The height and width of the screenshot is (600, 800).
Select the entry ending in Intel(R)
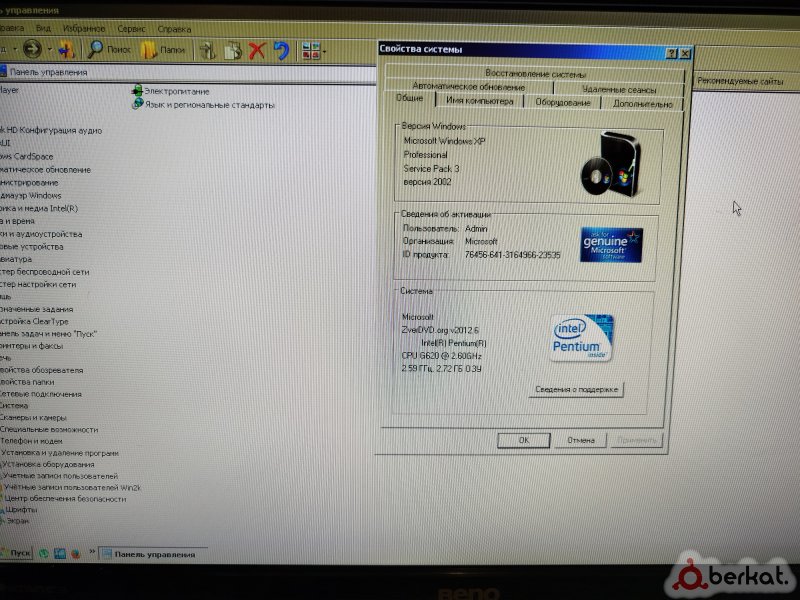click(39, 208)
